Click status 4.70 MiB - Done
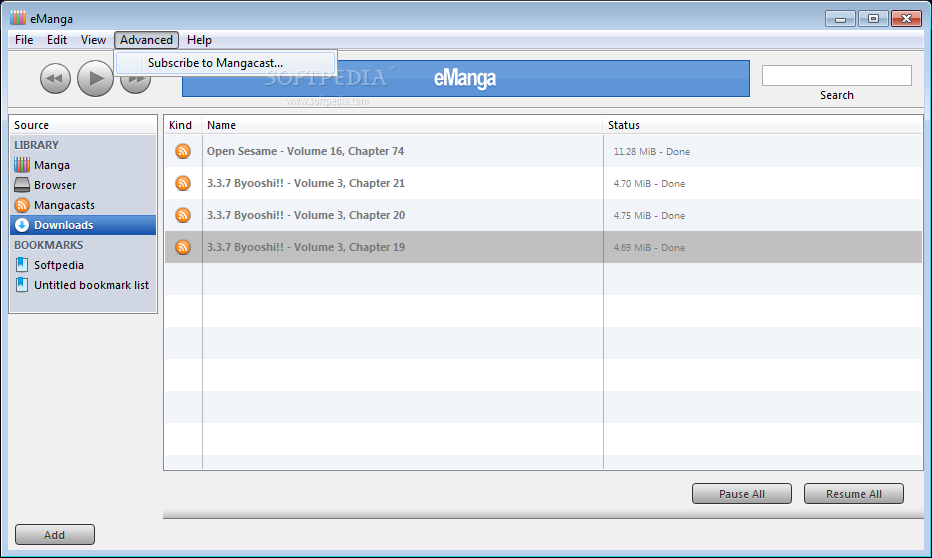 click(x=649, y=184)
